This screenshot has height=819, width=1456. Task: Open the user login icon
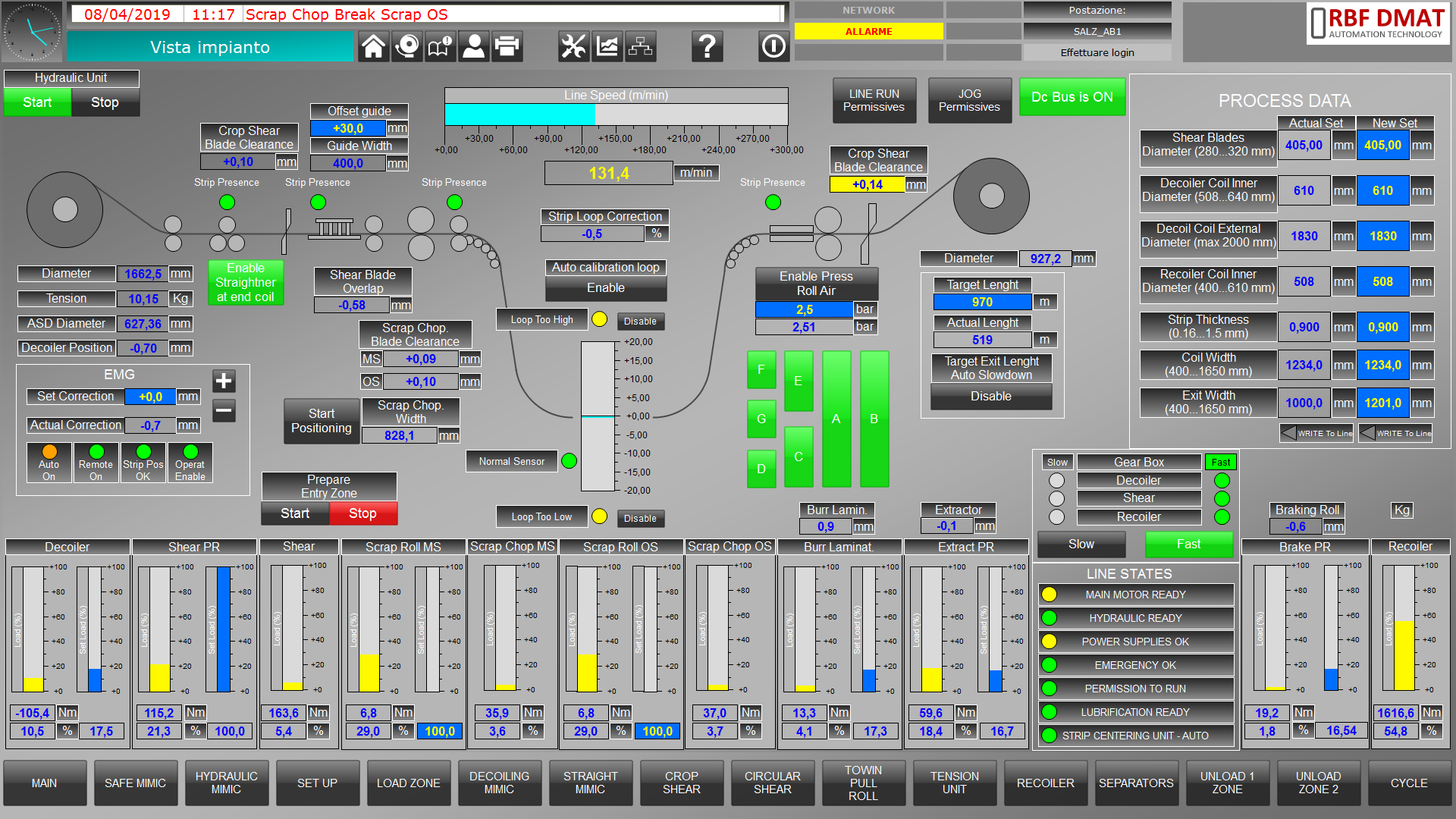click(474, 47)
